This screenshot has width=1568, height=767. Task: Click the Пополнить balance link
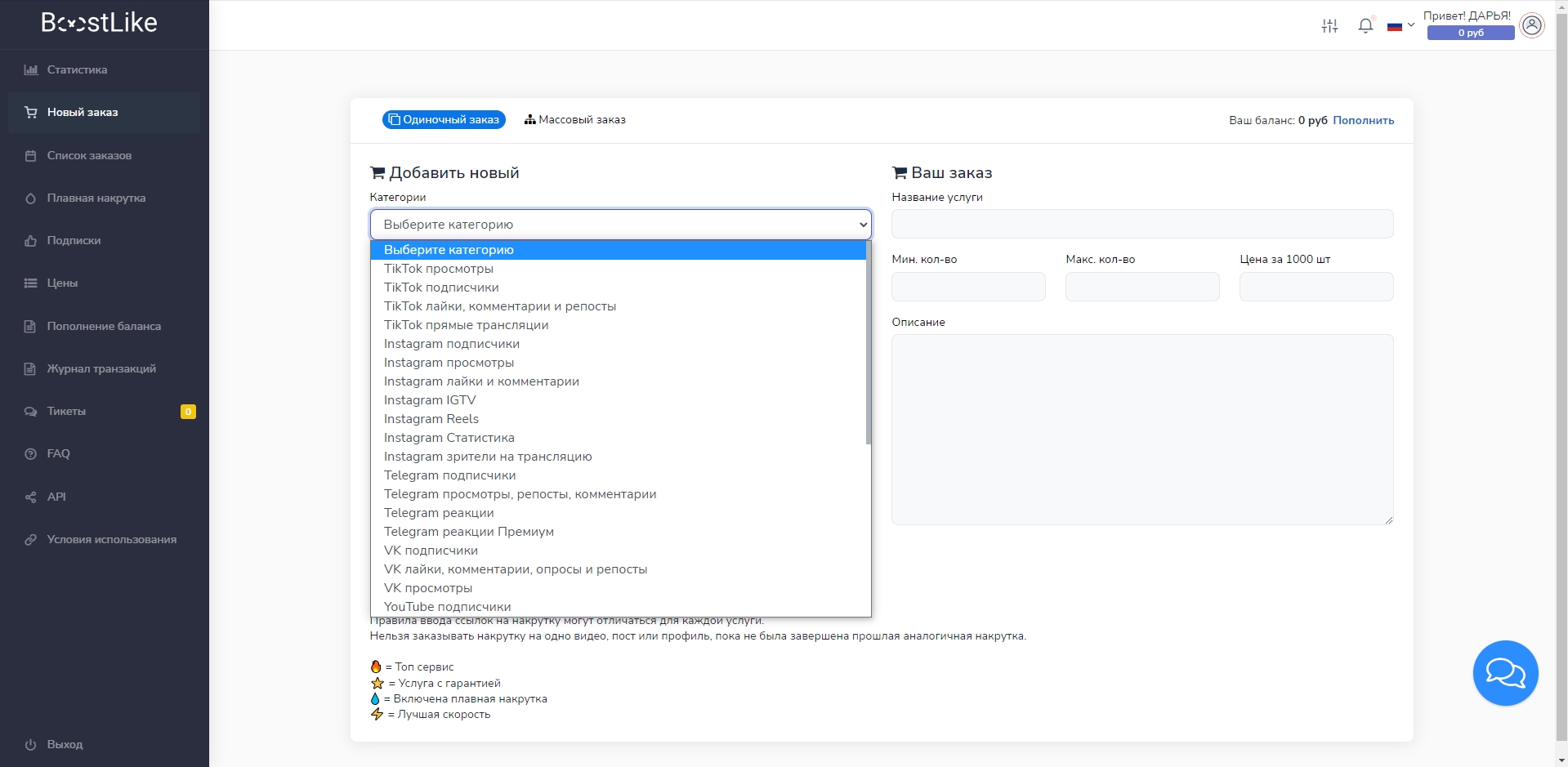tap(1363, 120)
